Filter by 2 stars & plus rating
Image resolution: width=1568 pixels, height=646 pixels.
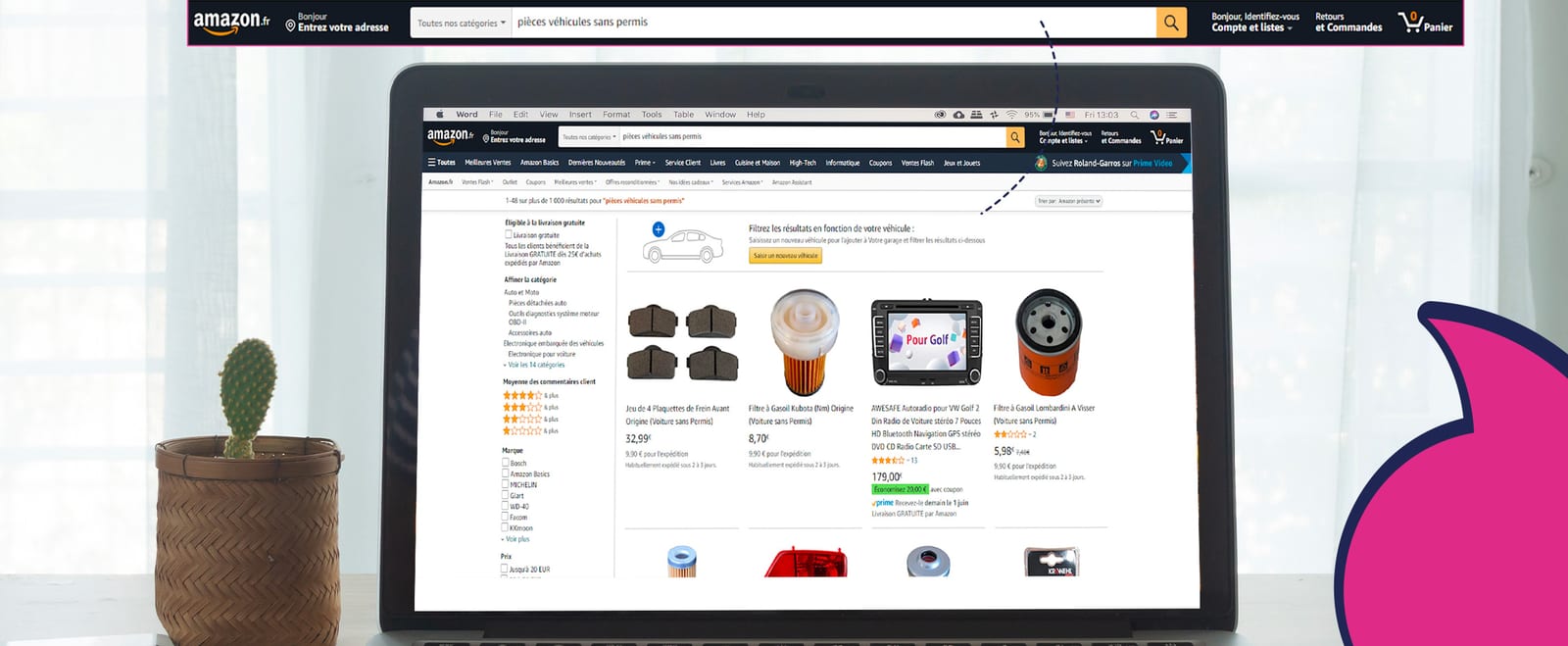[x=530, y=419]
